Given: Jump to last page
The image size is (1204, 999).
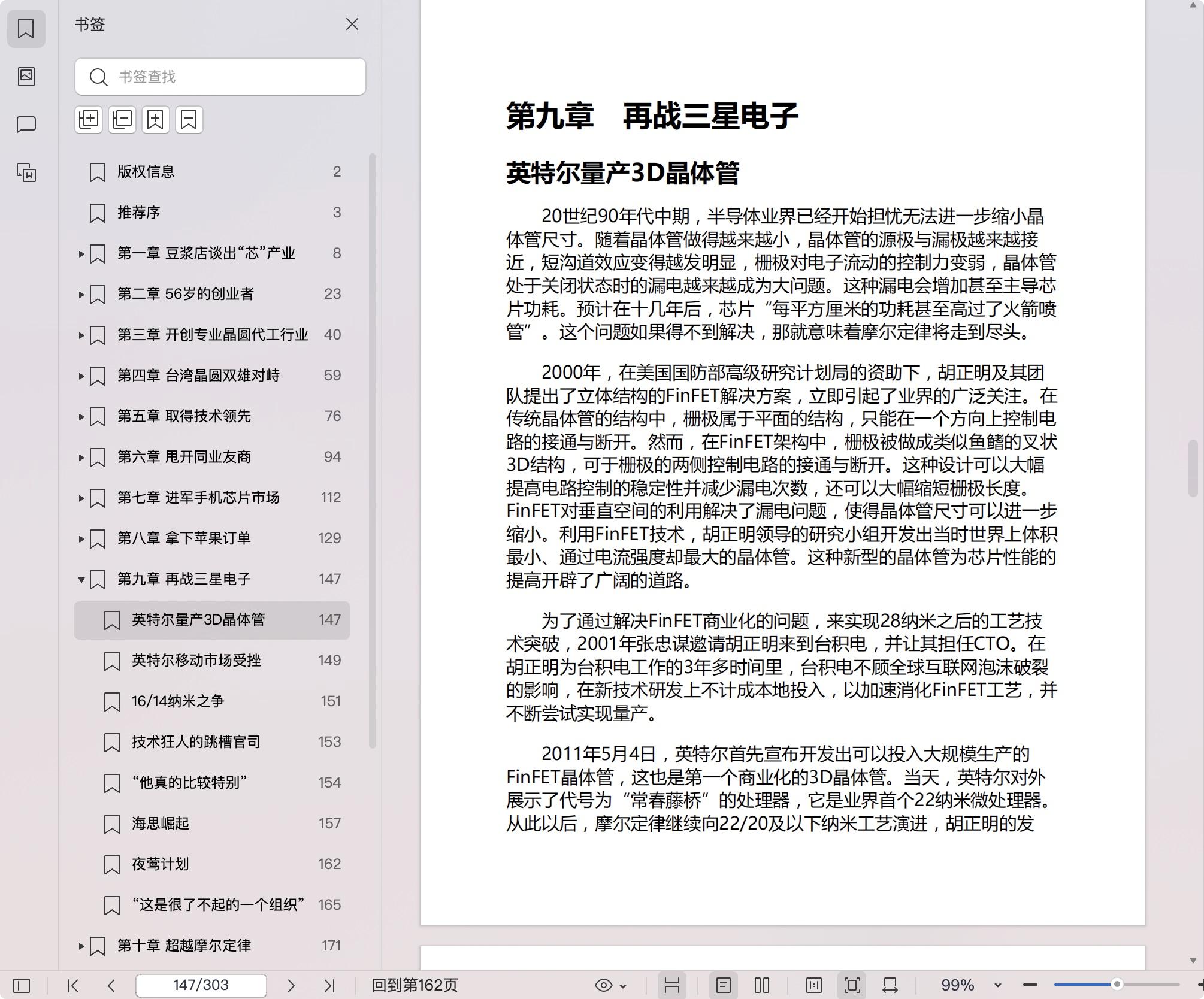Looking at the screenshot, I should (x=329, y=985).
